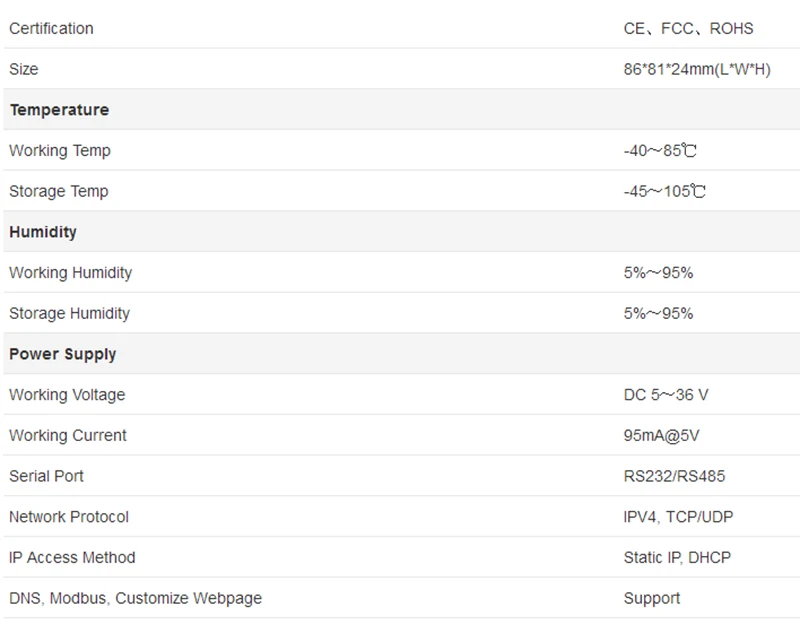Select the 95mA@5V current value
800x624 pixels.
(x=661, y=435)
